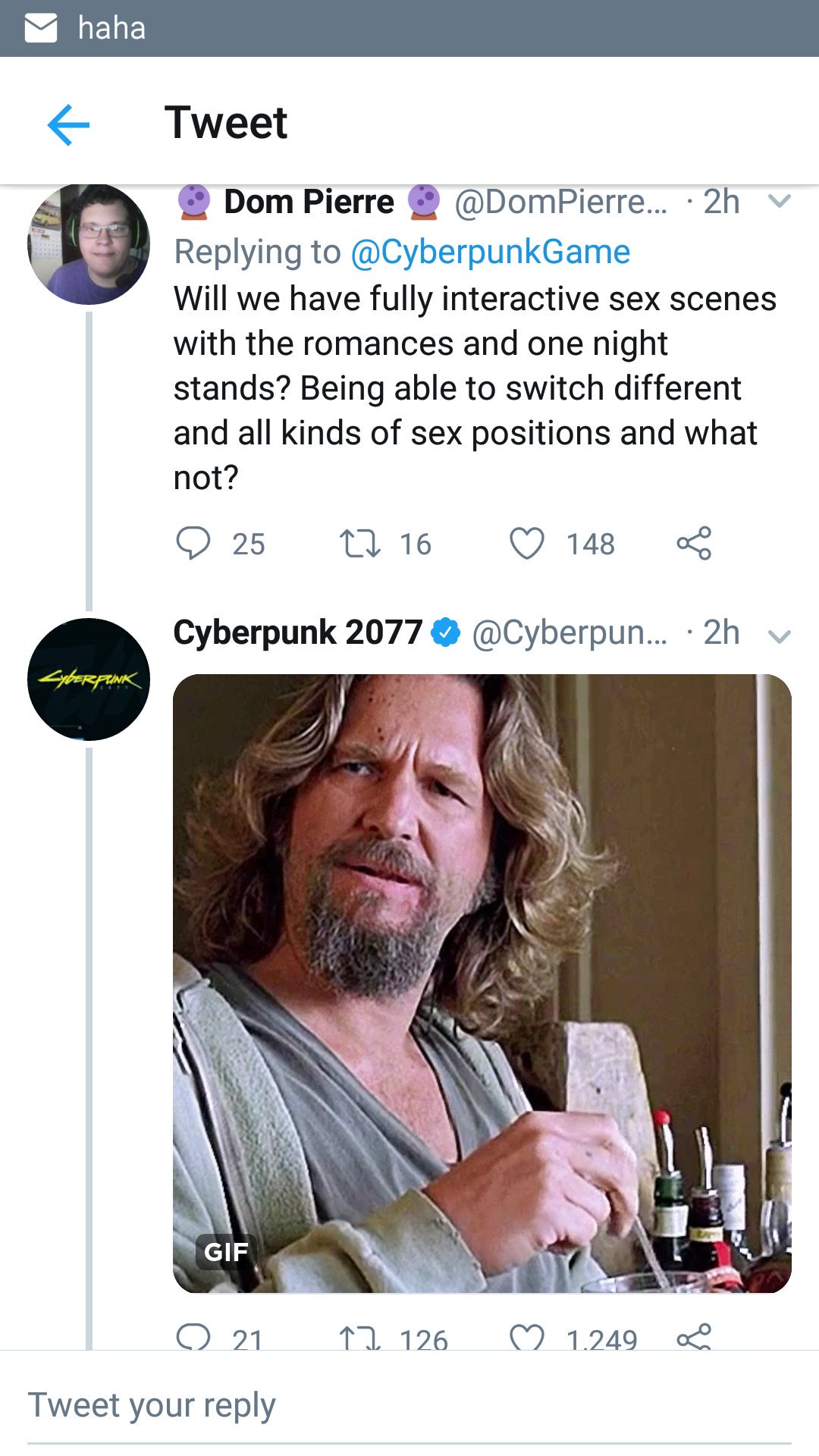
Task: Open the mail notification icon
Action: [x=41, y=29]
